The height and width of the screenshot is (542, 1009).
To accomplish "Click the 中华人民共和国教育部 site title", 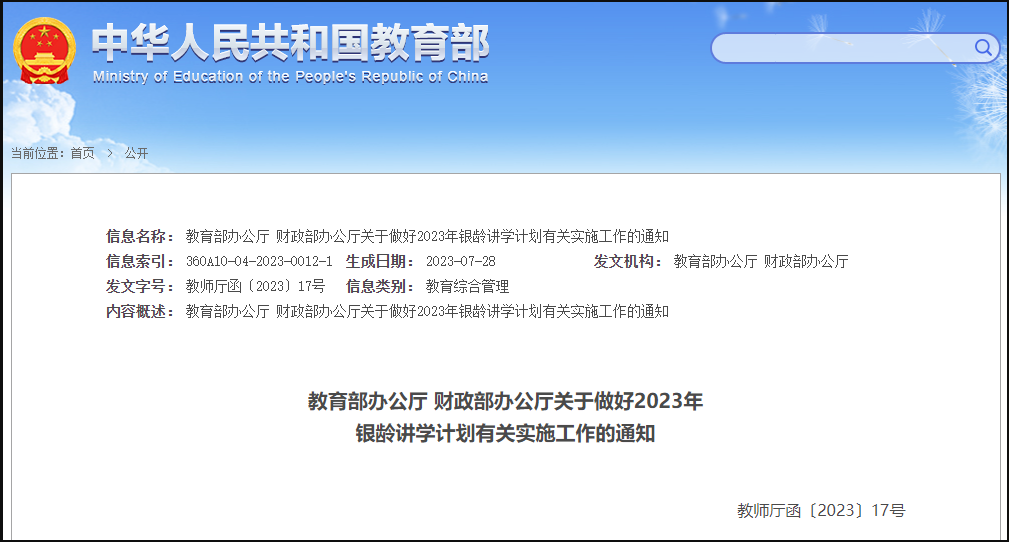I will point(290,44).
